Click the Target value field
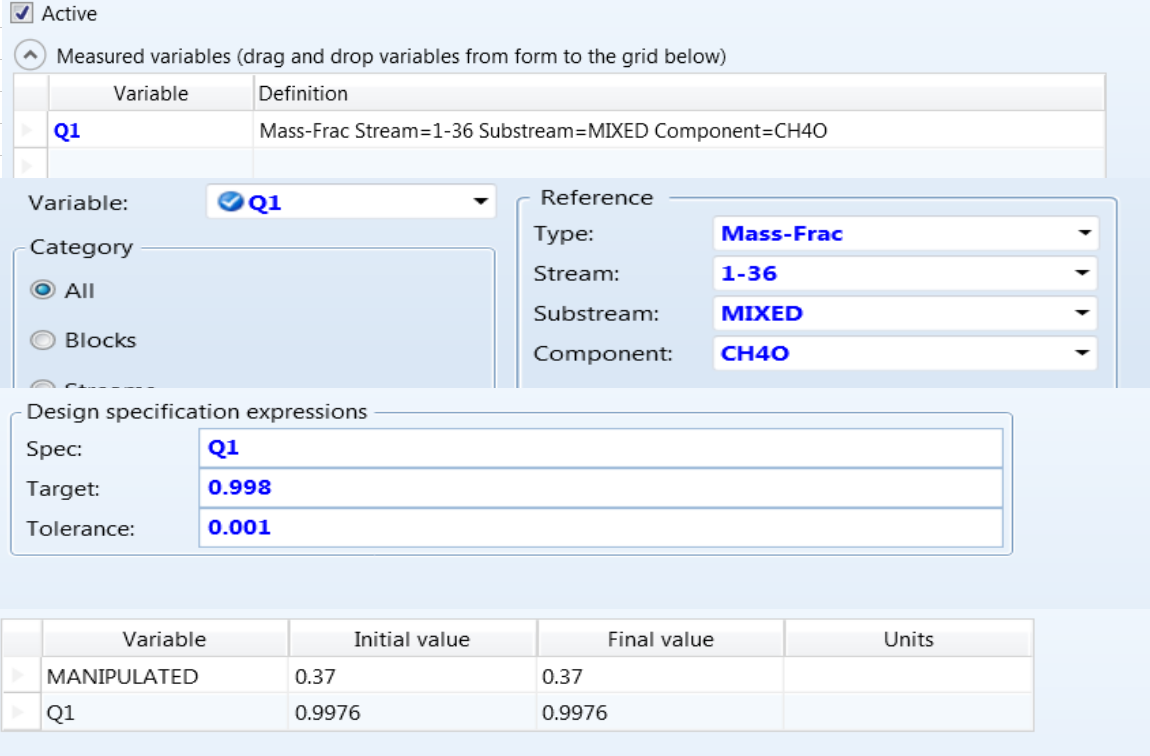Image resolution: width=1150 pixels, height=756 pixels. tap(600, 488)
